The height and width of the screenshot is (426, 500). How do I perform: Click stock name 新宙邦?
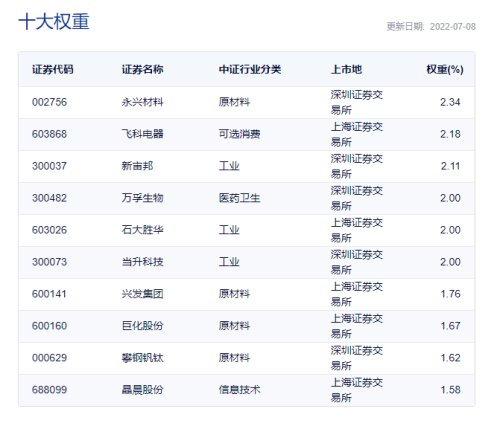point(137,166)
